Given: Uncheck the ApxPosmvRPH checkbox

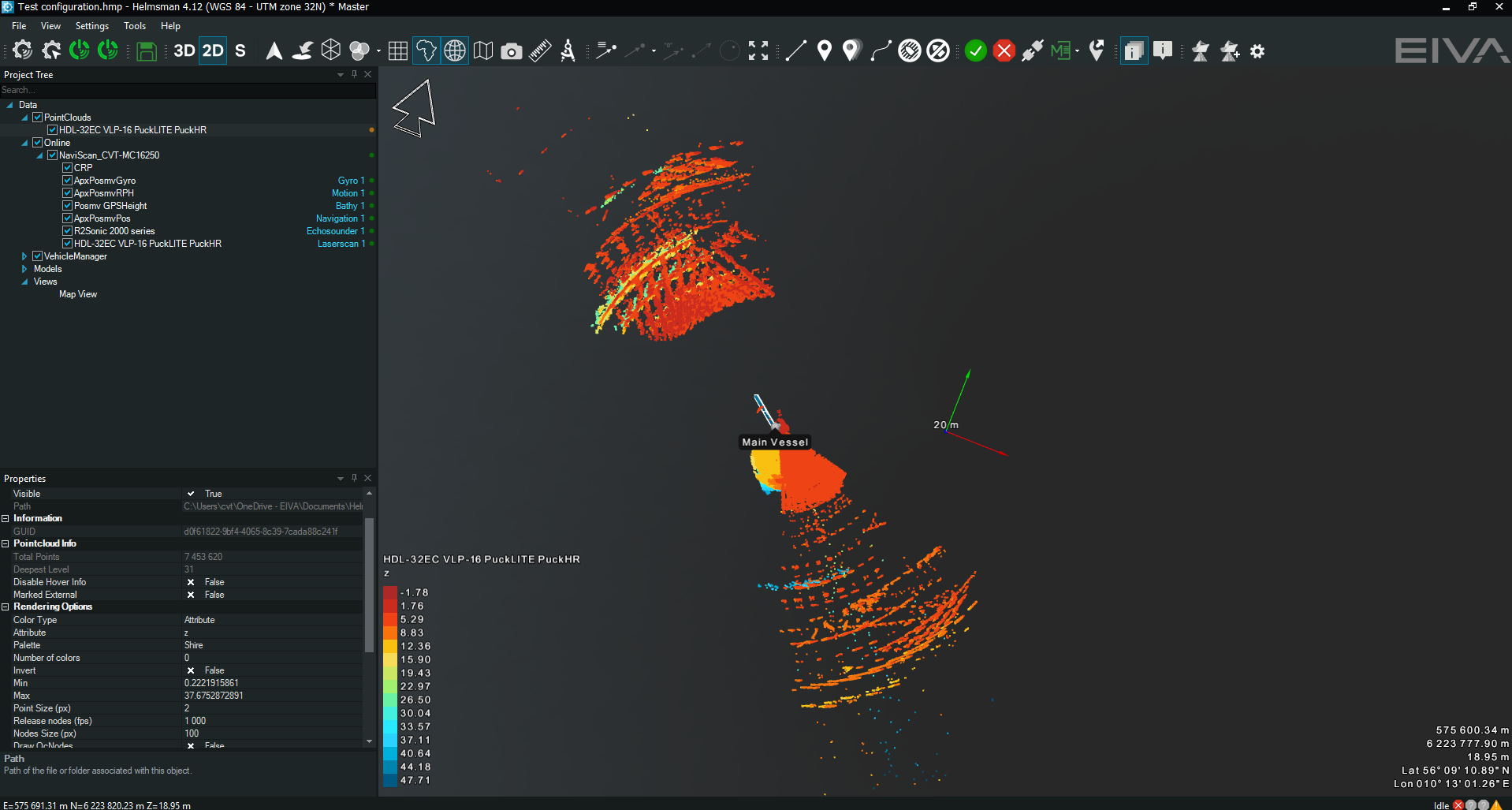Looking at the screenshot, I should point(67,193).
